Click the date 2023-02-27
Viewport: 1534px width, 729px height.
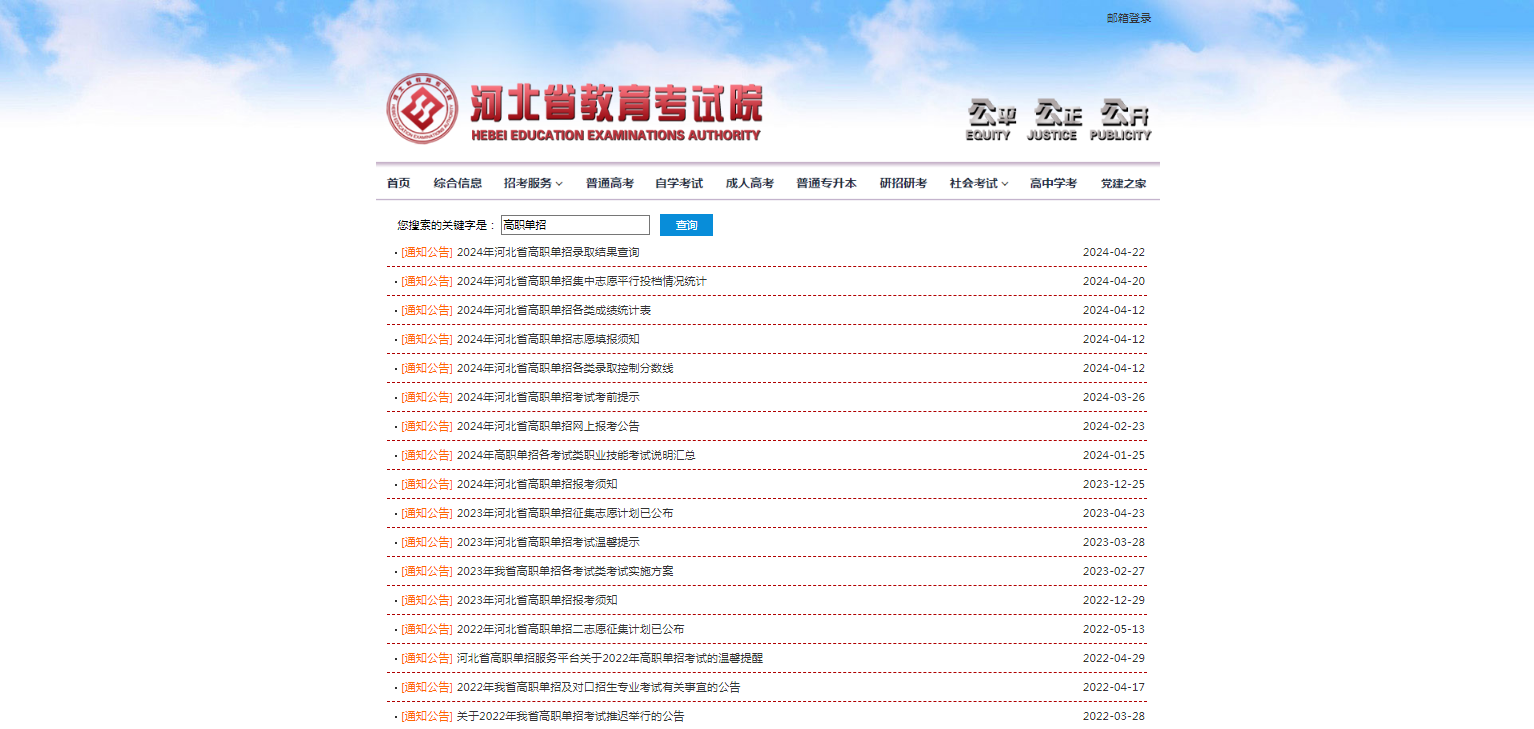(x=1114, y=571)
